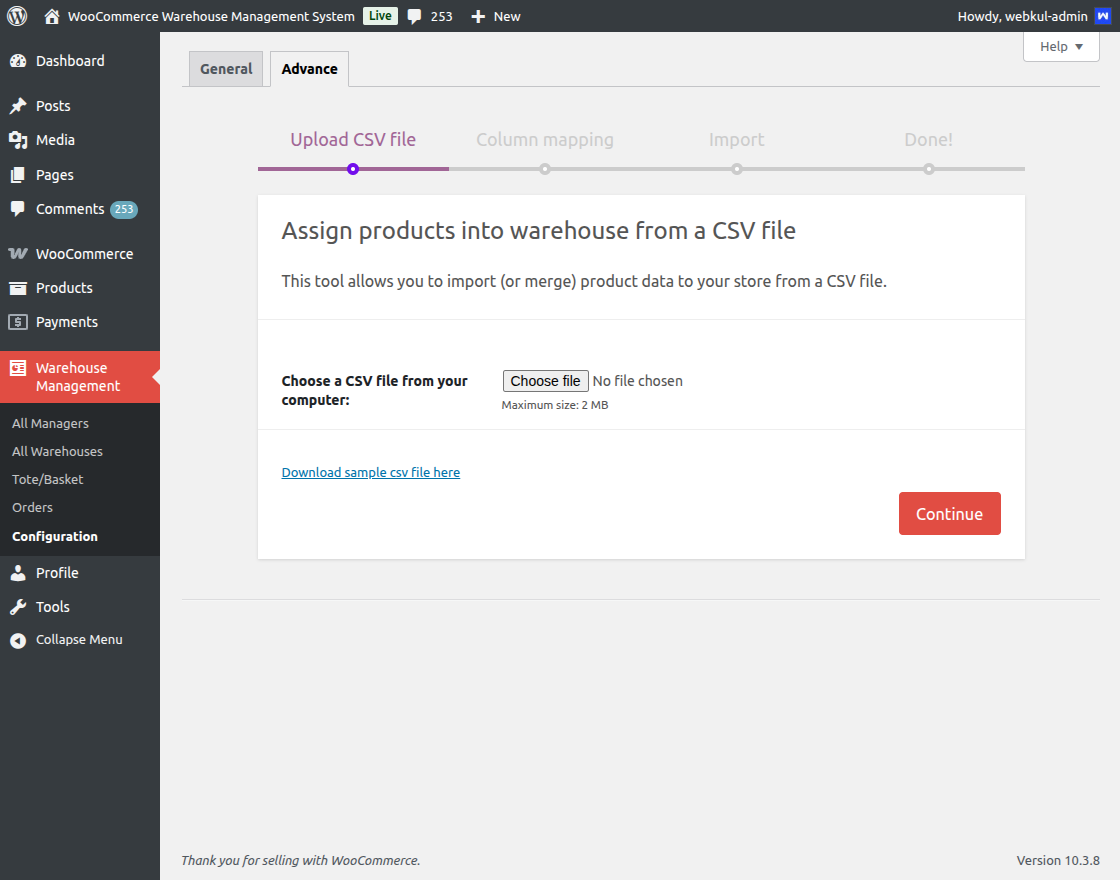
Task: Open comments bubble icon in admin bar
Action: click(414, 16)
